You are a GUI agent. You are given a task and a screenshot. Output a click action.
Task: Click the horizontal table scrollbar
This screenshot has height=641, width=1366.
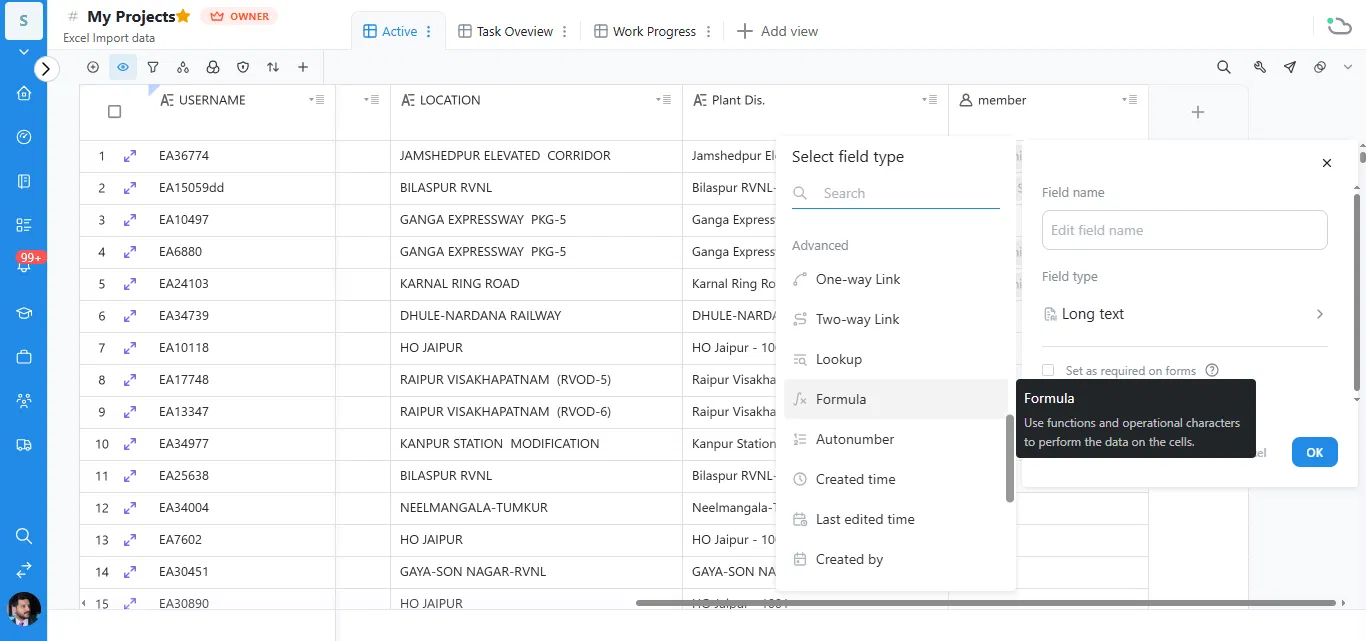point(986,603)
